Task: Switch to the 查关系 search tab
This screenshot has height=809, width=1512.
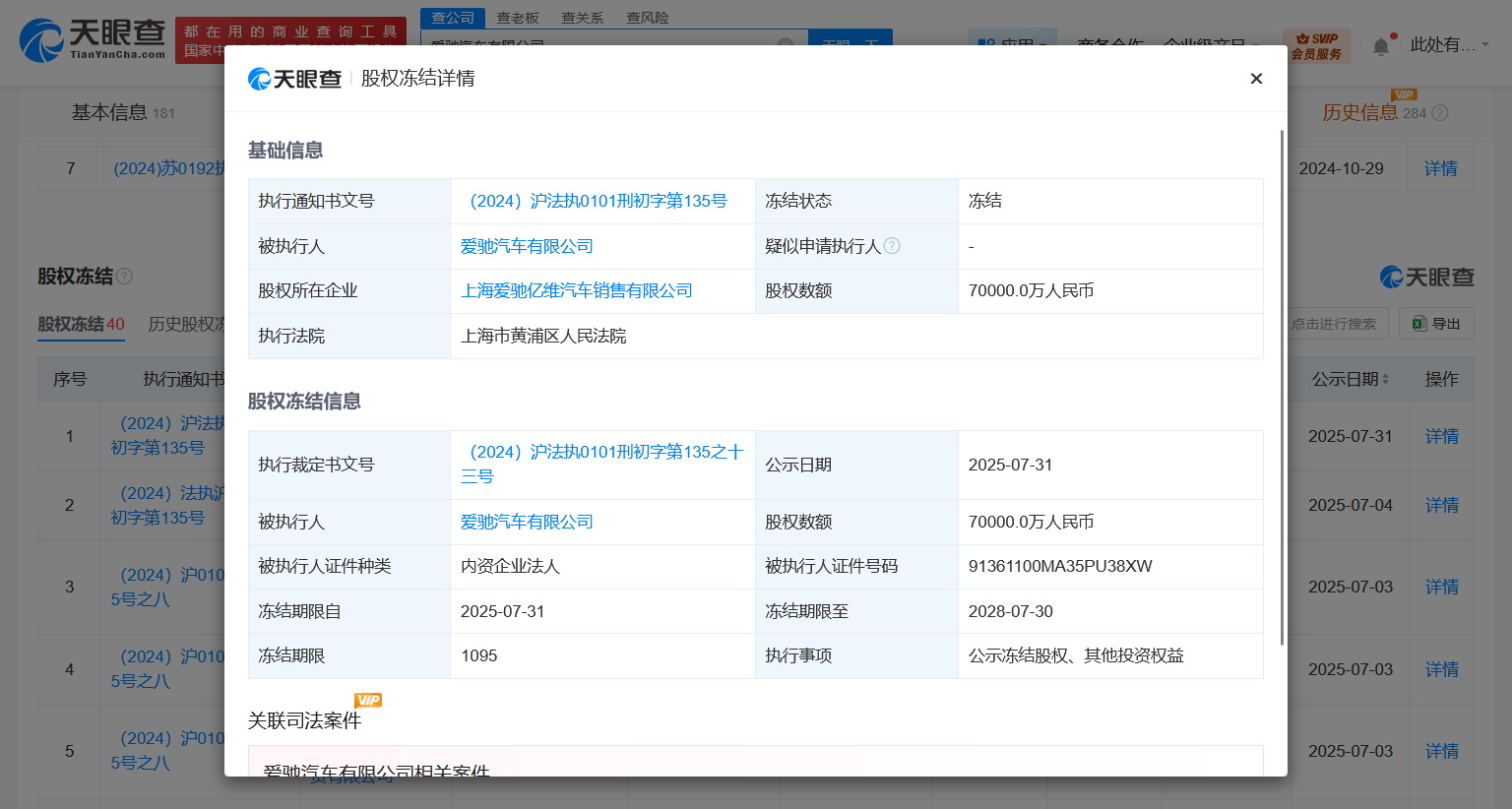Action: point(583,18)
